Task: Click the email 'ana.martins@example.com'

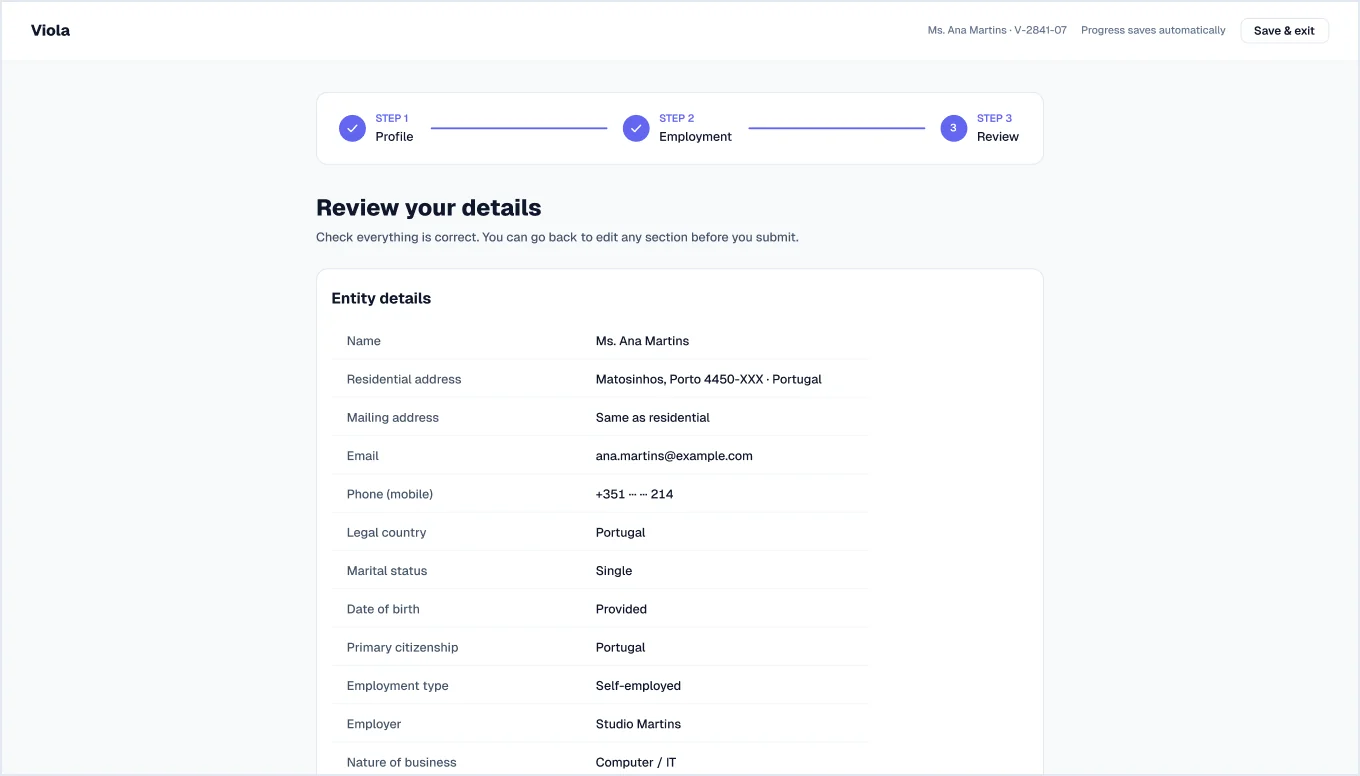Action: coord(674,456)
